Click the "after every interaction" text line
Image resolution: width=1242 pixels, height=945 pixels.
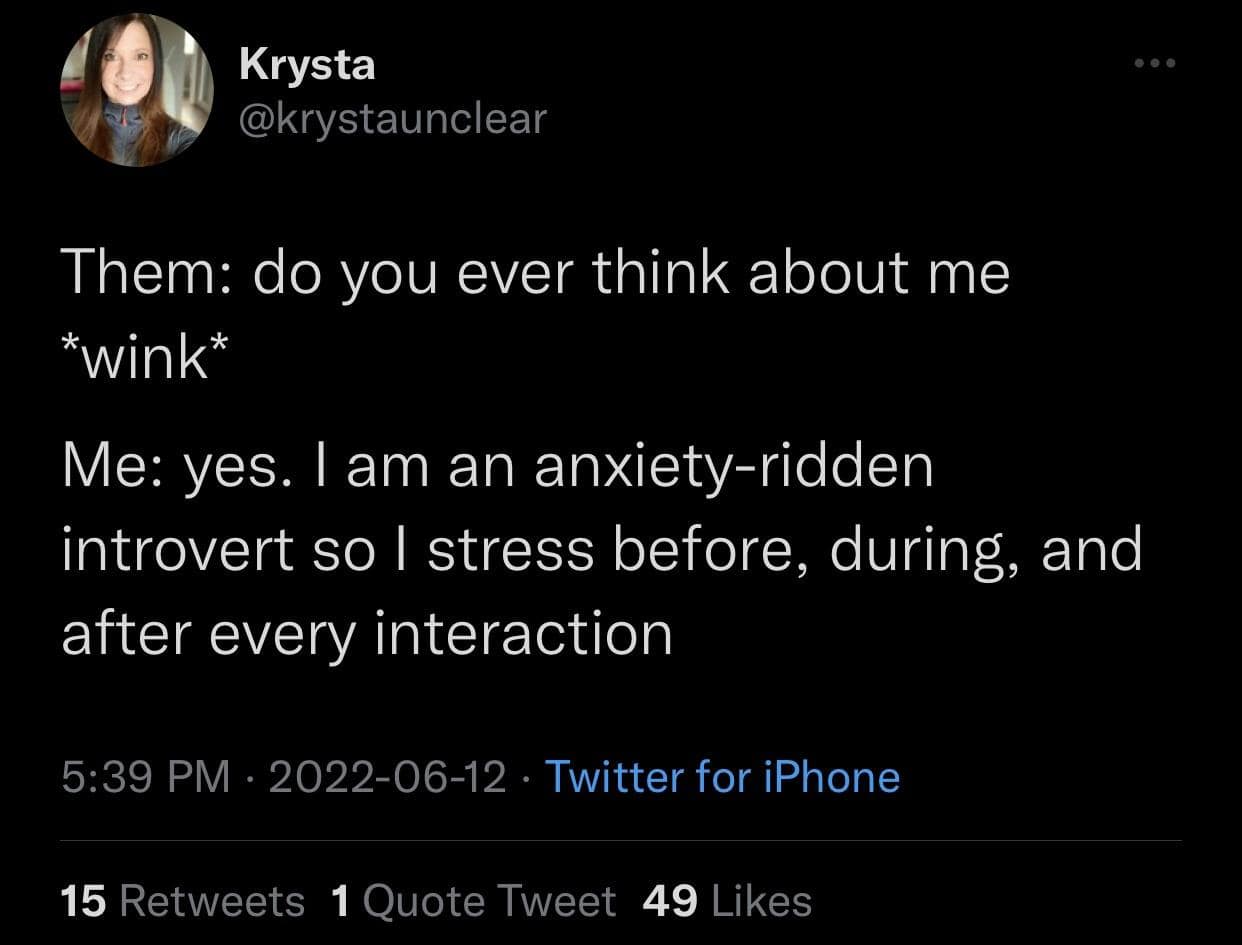tap(366, 632)
